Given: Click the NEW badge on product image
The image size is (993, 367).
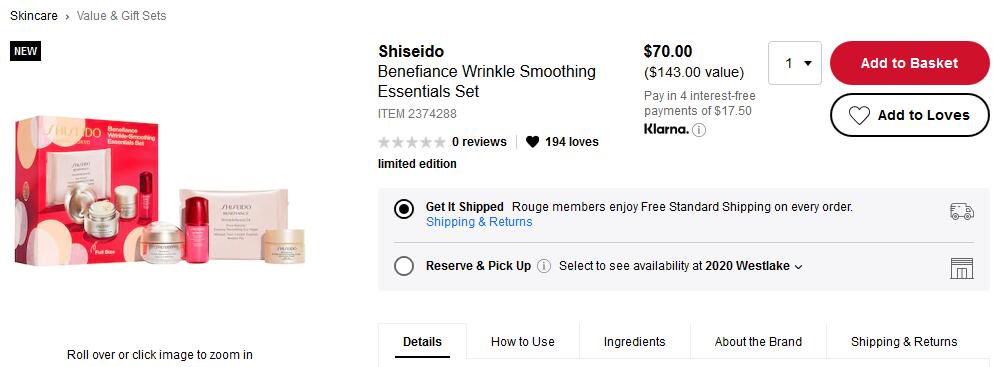Looking at the screenshot, I should coord(25,51).
